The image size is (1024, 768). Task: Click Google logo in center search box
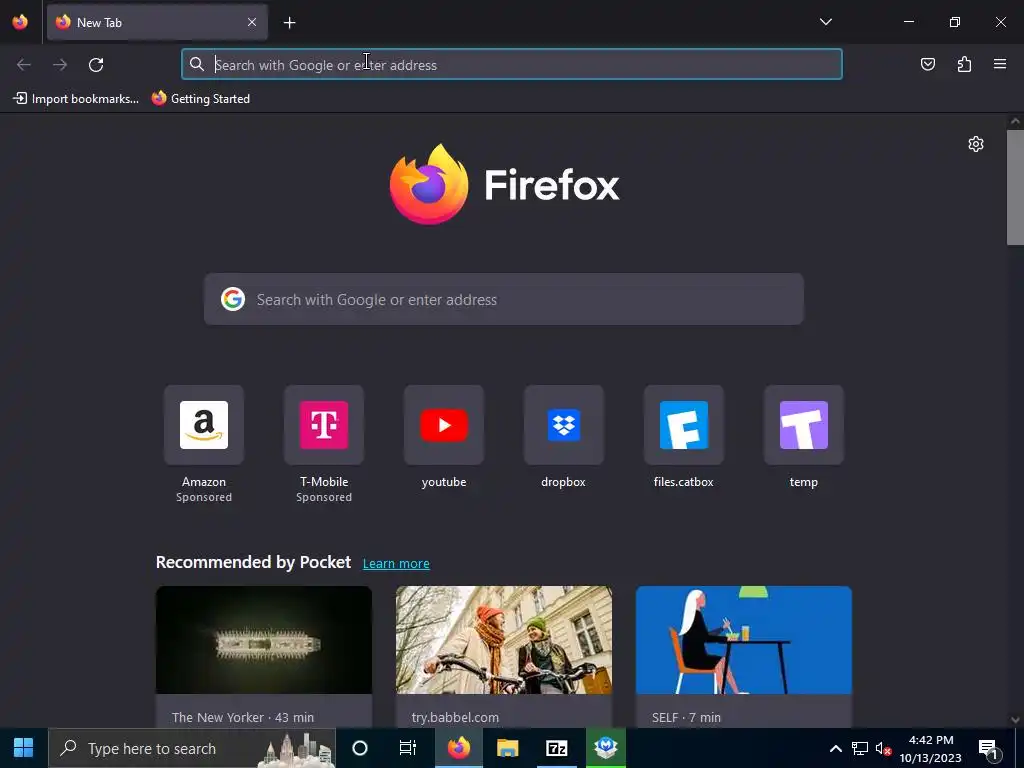[x=233, y=299]
